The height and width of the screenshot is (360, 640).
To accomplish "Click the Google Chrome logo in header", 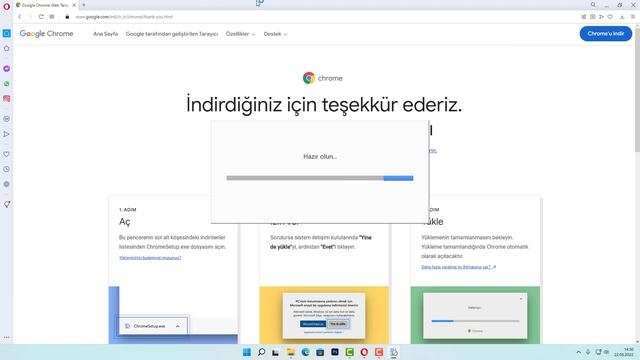I will [47, 33].
